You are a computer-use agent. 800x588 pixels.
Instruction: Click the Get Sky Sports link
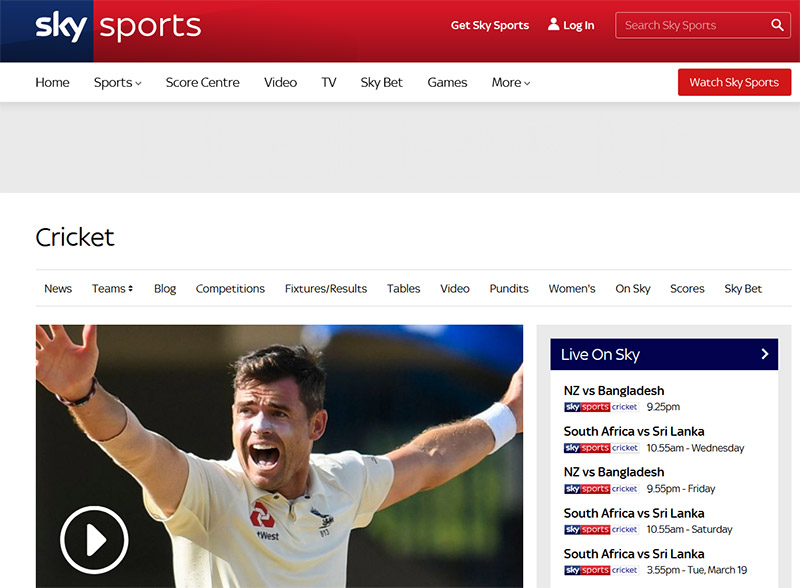click(x=490, y=25)
